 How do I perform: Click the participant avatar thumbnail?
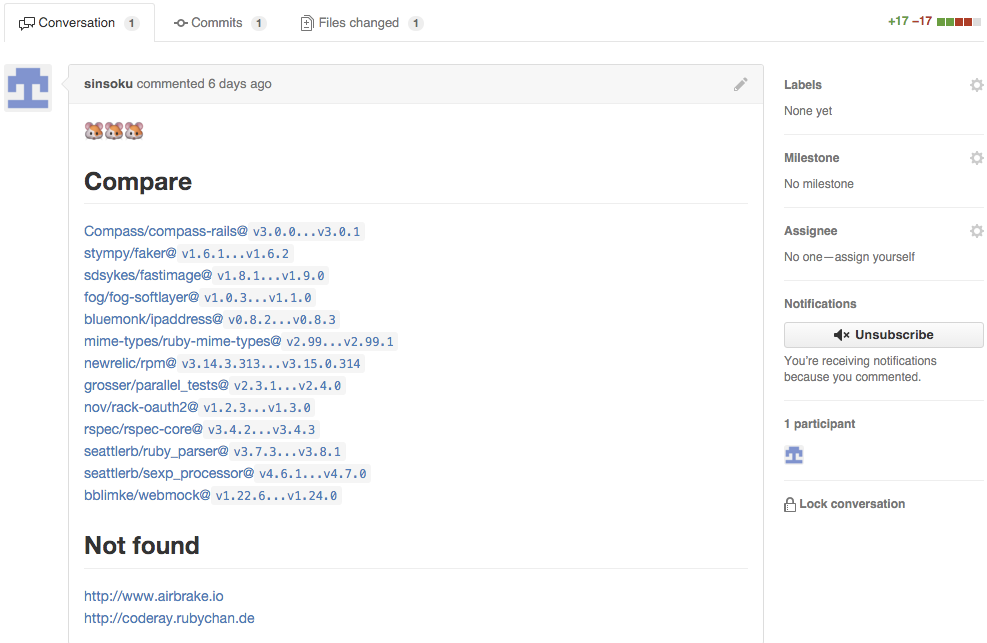[794, 454]
